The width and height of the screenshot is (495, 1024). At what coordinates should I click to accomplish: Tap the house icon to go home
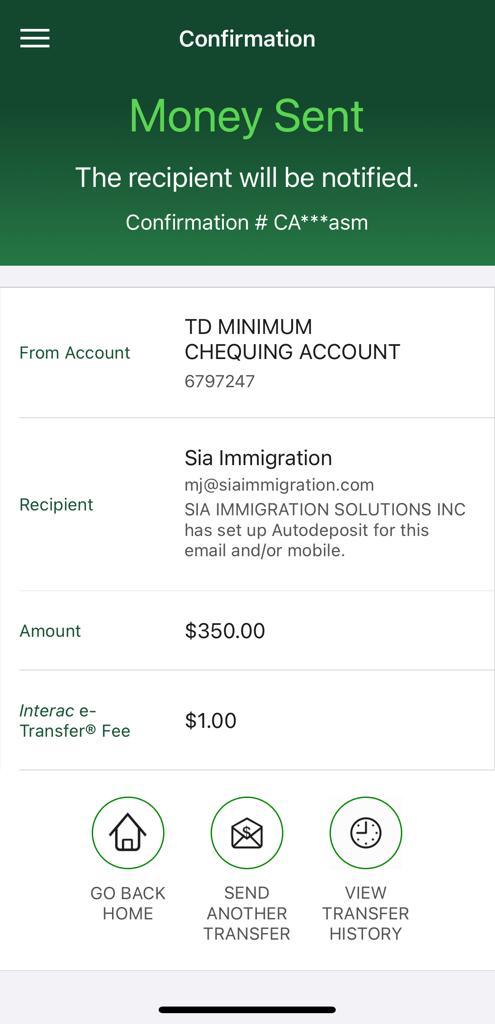pyautogui.click(x=128, y=833)
